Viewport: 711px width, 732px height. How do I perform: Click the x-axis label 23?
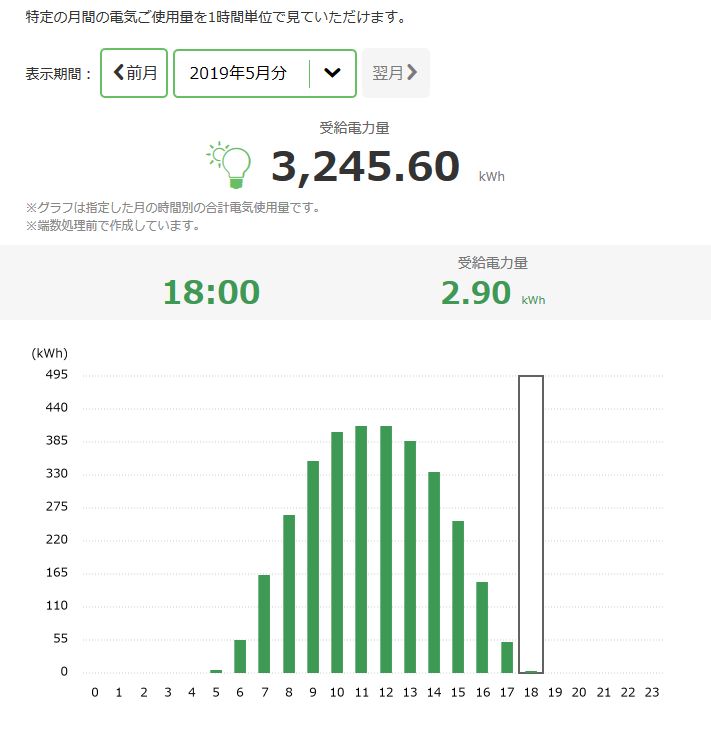coord(652,692)
